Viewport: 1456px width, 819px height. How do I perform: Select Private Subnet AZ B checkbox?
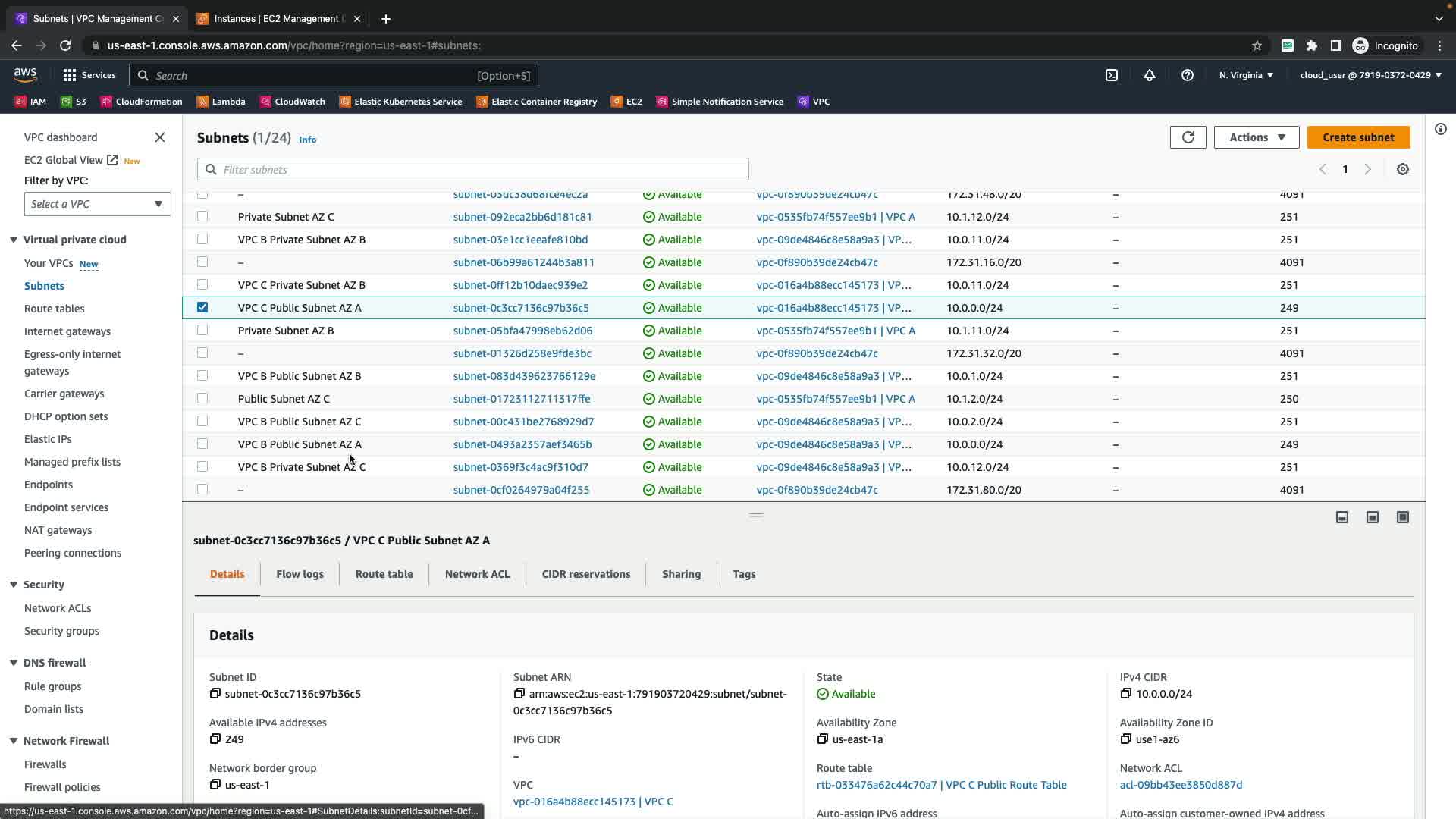click(202, 331)
